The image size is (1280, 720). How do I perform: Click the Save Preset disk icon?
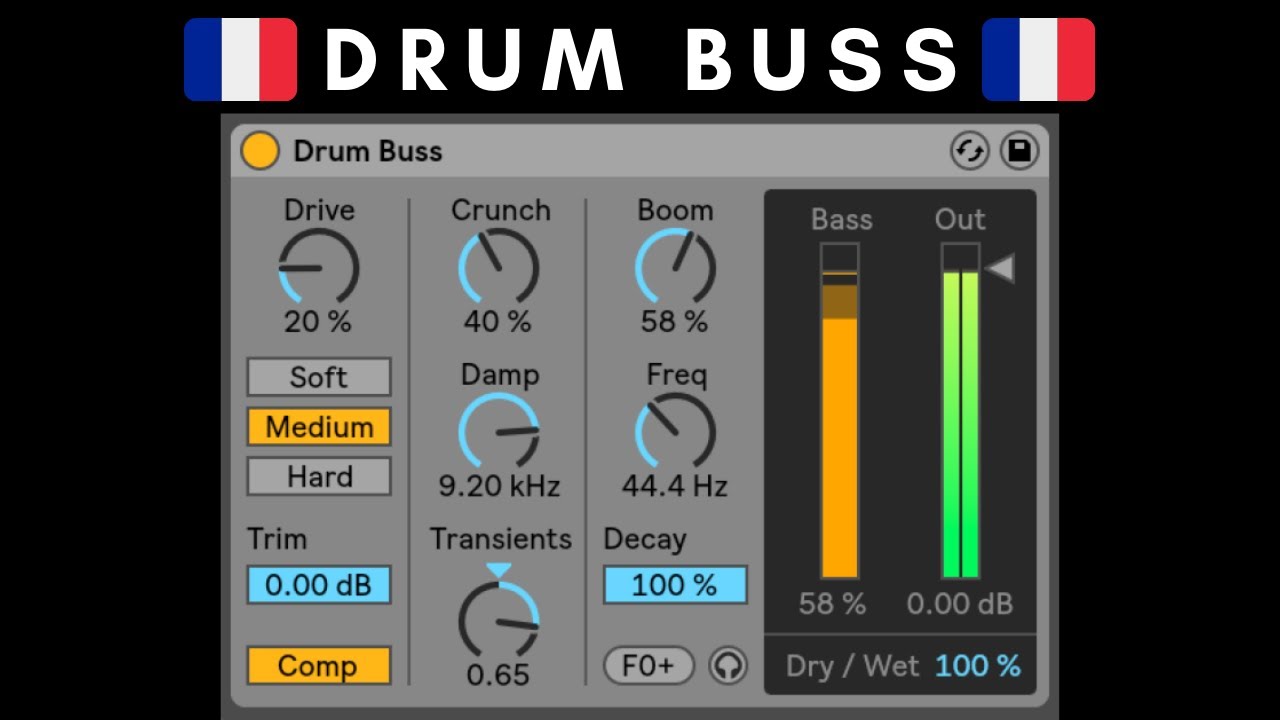[x=1019, y=152]
